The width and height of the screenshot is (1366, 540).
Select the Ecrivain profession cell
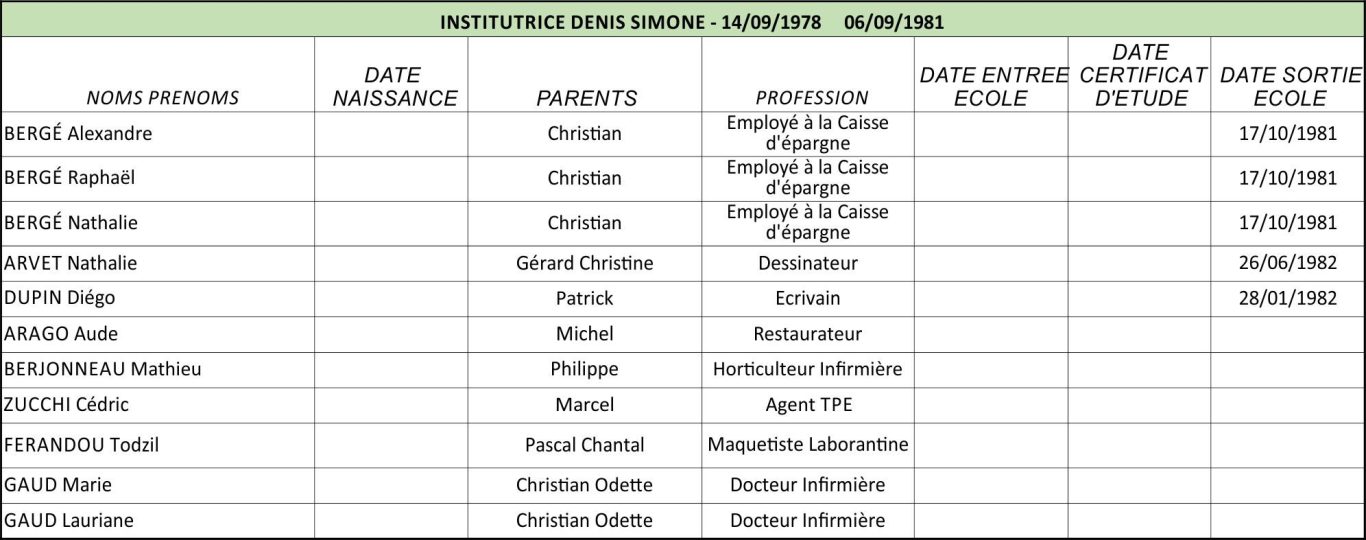(807, 298)
